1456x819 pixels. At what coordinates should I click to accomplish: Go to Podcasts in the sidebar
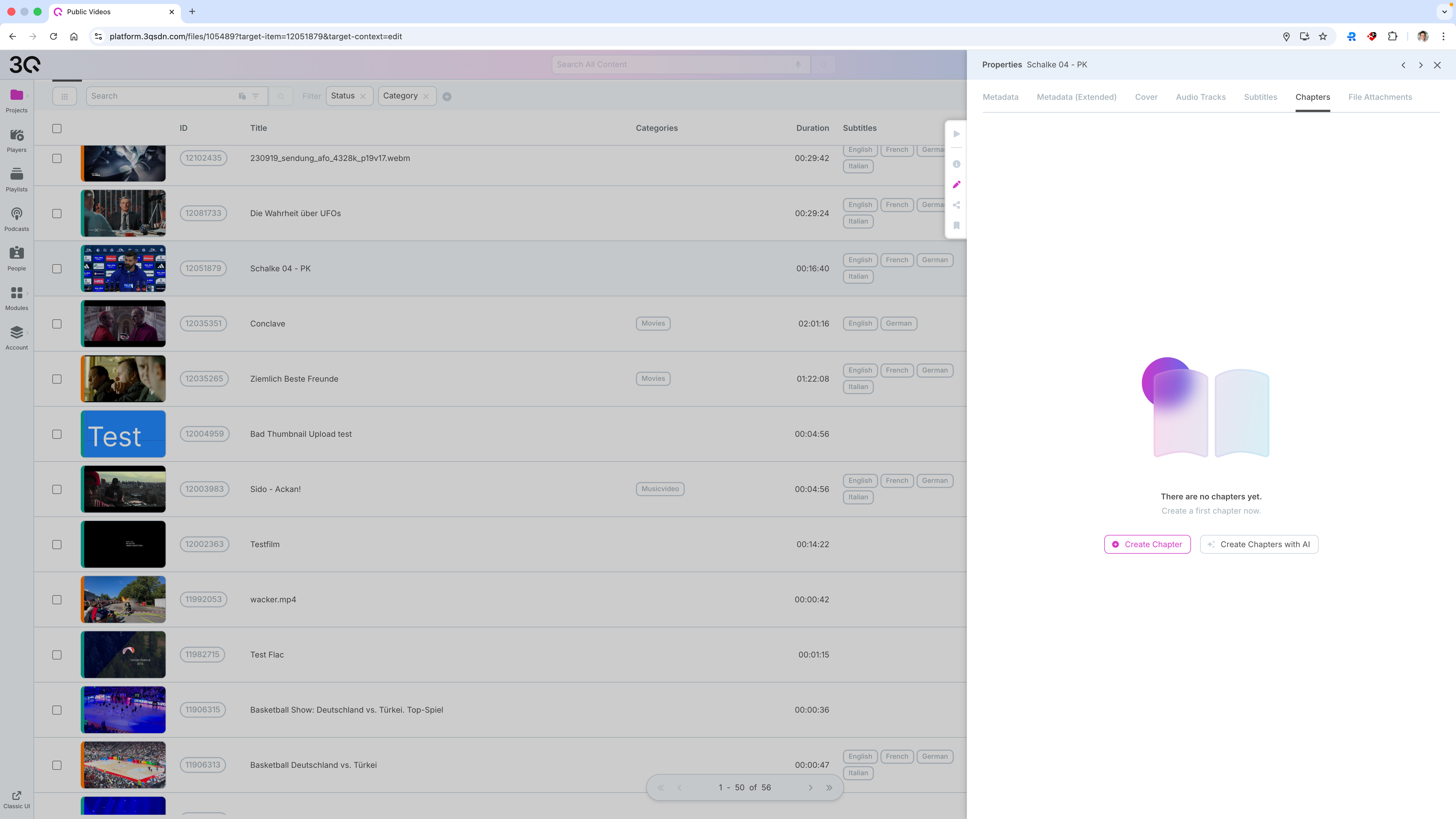(x=16, y=214)
